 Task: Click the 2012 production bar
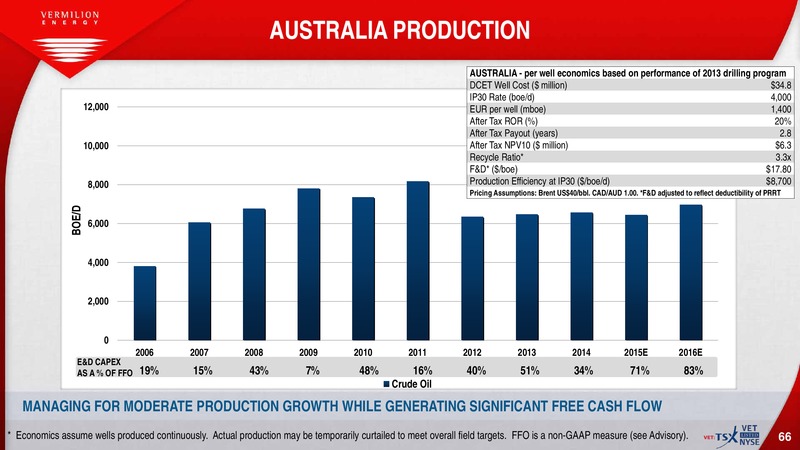(472, 279)
